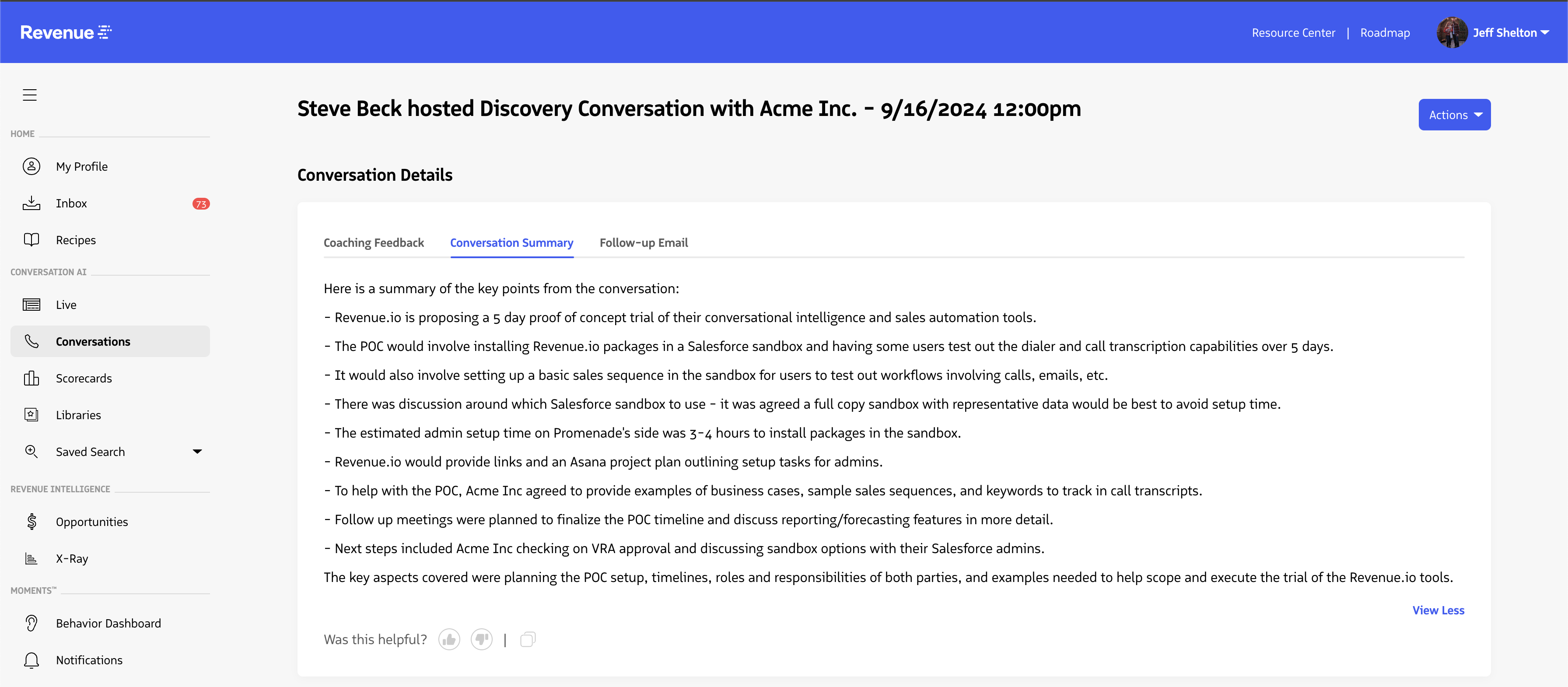
Task: Select the Recipes icon in the sidebar
Action: pyautogui.click(x=31, y=239)
